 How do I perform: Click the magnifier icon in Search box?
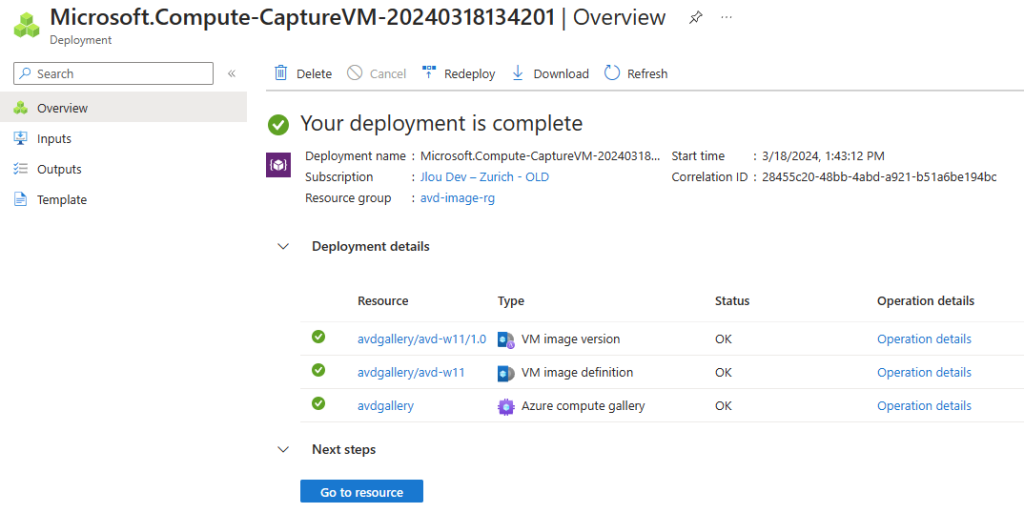25,74
